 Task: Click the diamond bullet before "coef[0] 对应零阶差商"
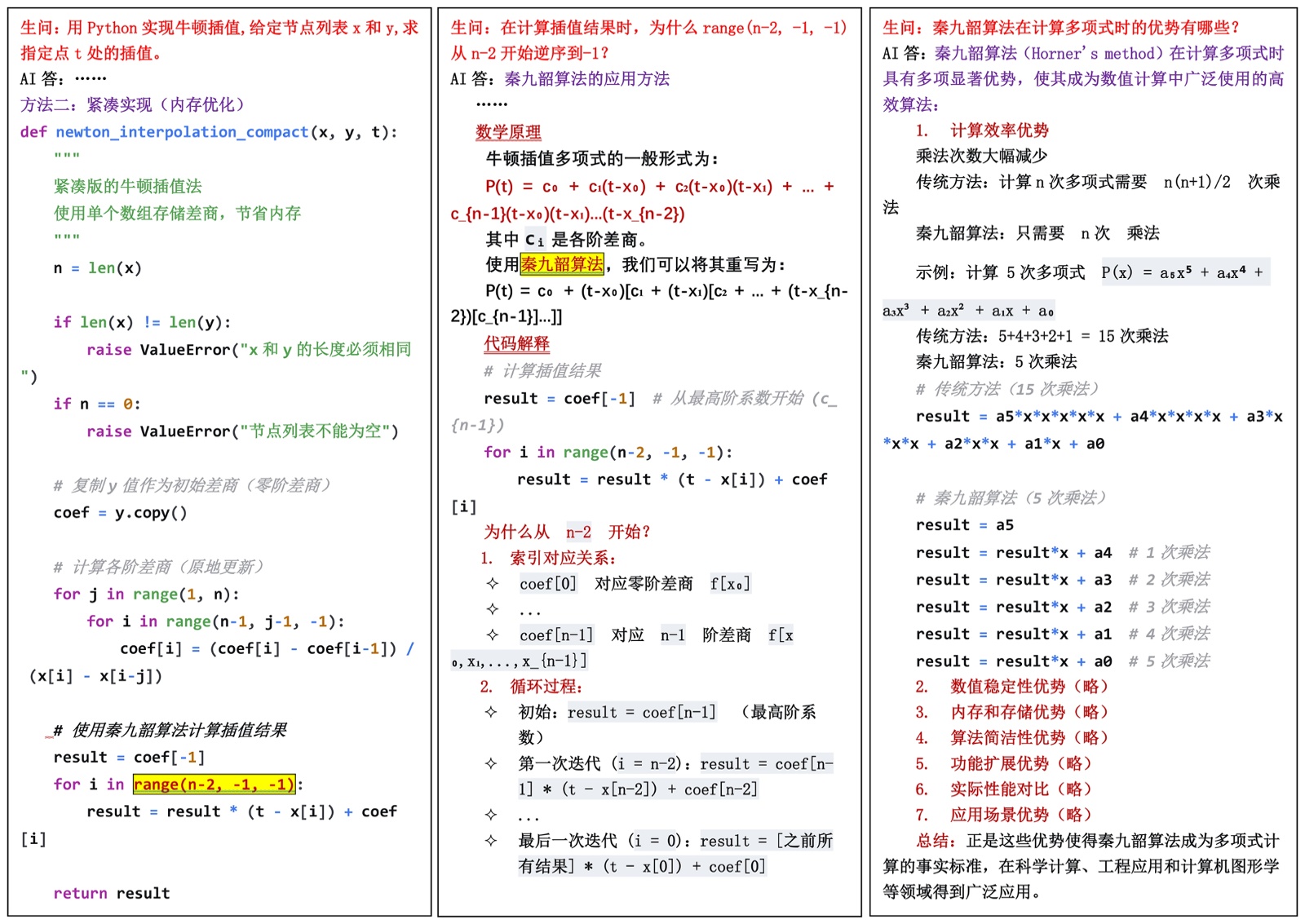[492, 584]
